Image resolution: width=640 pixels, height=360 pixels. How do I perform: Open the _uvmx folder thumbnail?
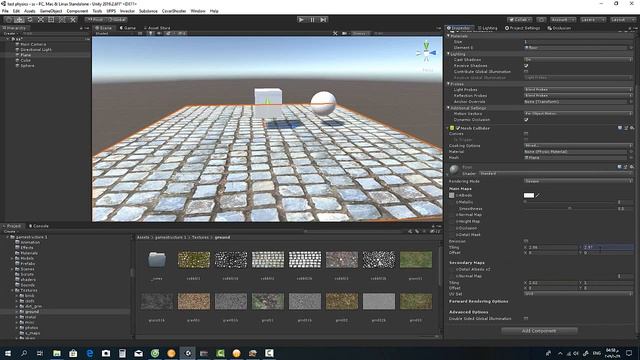(x=157, y=260)
